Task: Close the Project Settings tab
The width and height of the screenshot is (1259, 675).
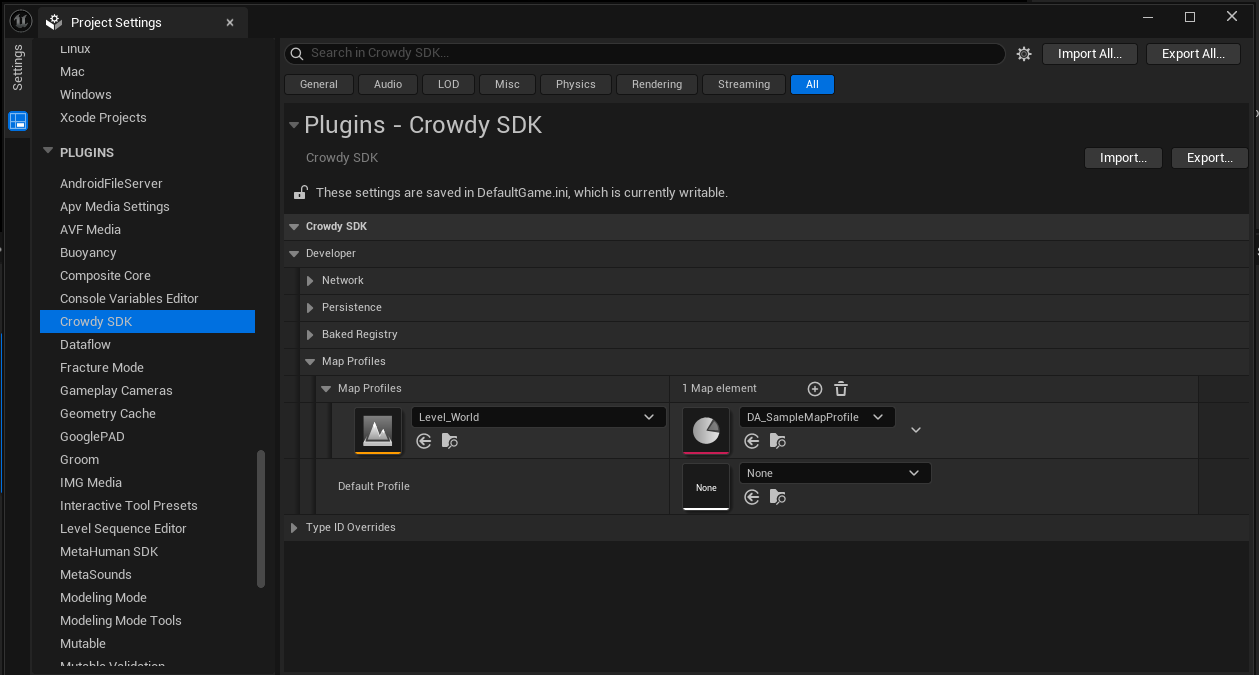Action: point(230,22)
